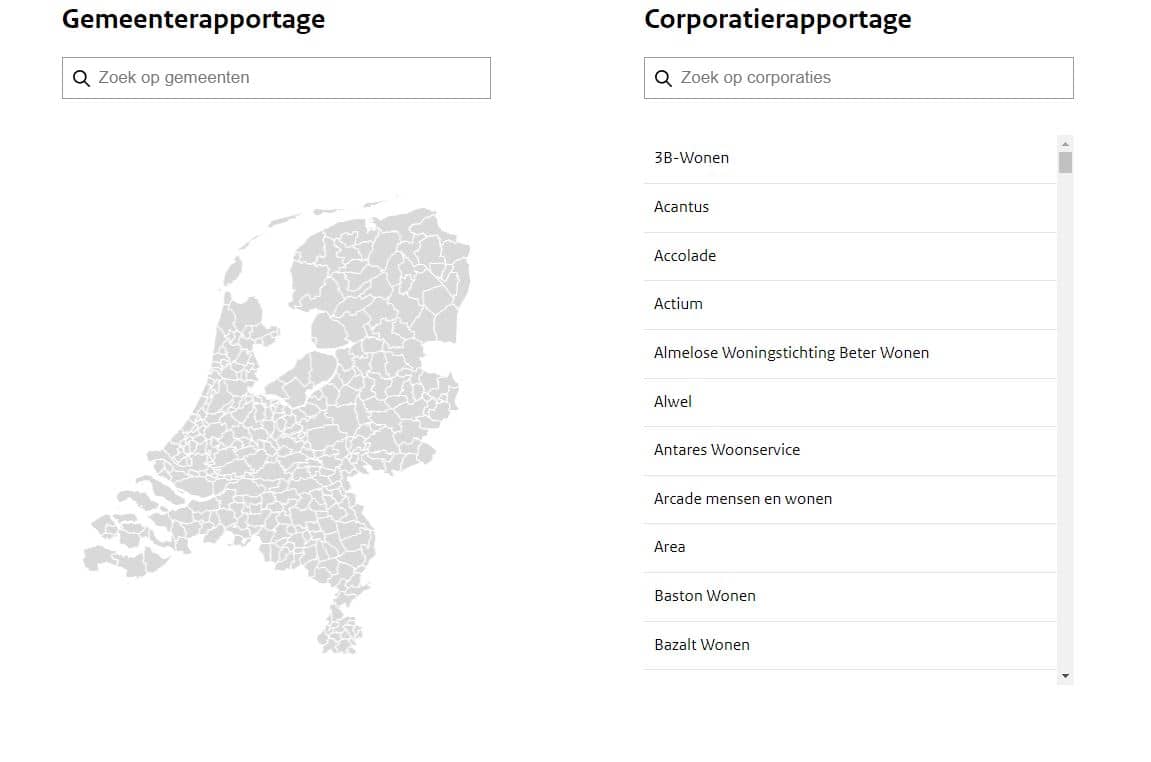Click the scroll-up arrow of corporation list
1151x762 pixels.
[x=1065, y=144]
